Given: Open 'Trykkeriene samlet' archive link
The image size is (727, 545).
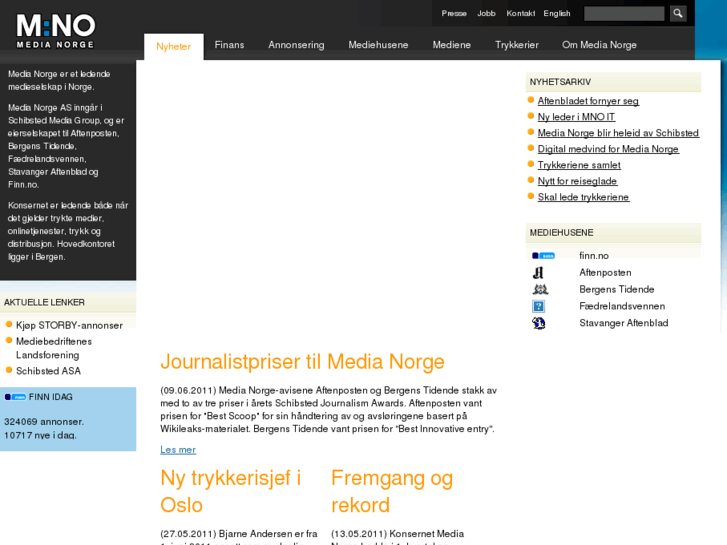Looking at the screenshot, I should (579, 165).
